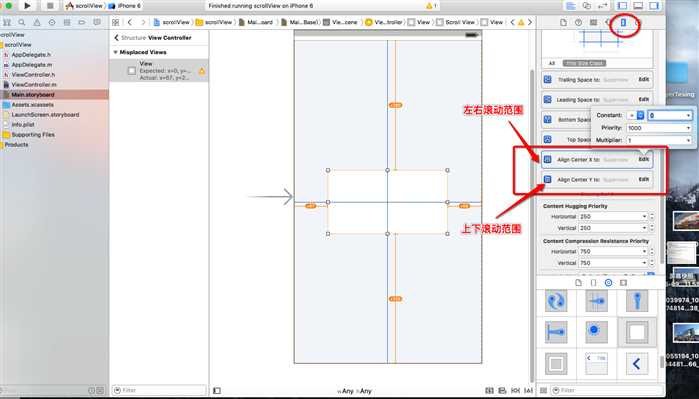Go back in editor history
Screen dimensions: 699x399
click(x=130, y=22)
